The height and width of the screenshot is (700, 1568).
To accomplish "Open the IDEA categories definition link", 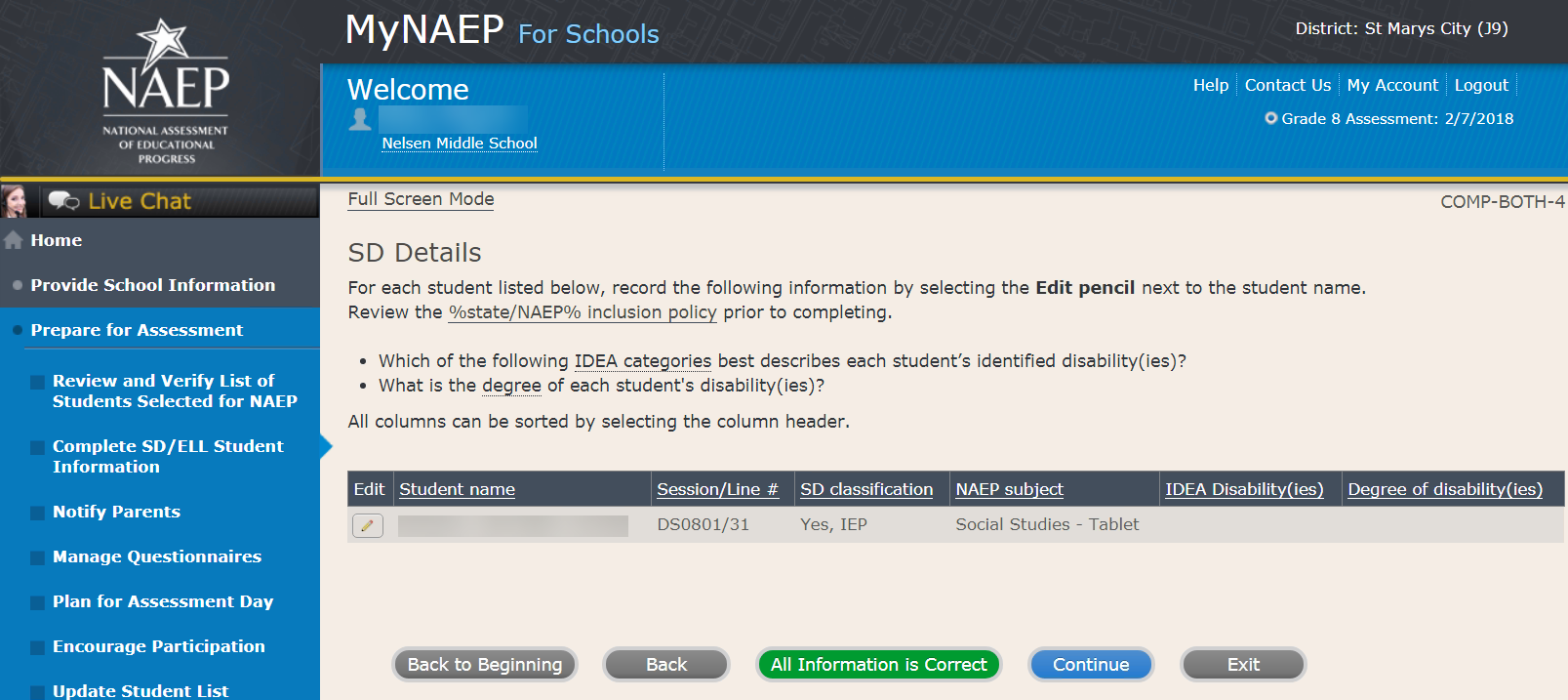I will tap(643, 361).
